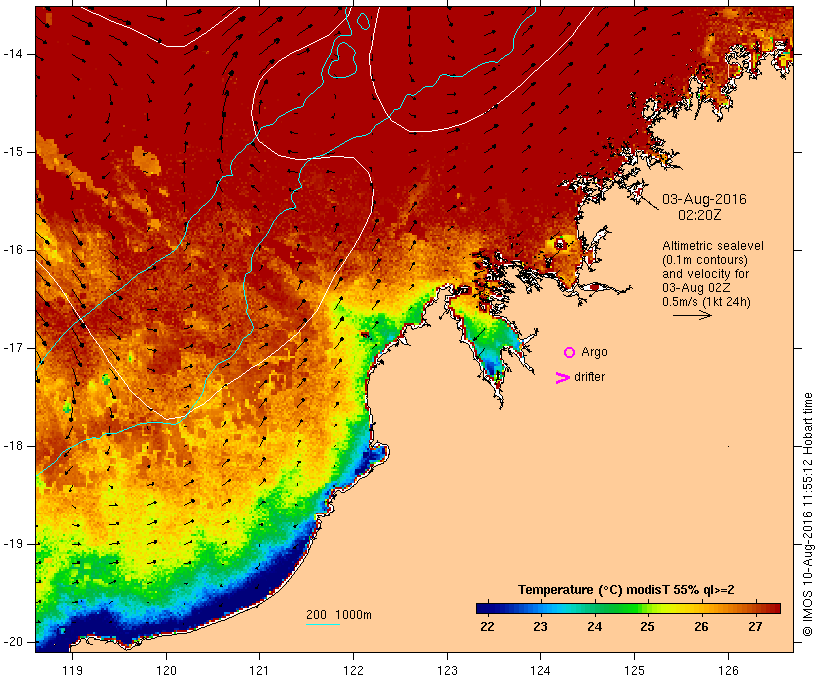Click the 'and velocity for' caption line
Viewport: 820px width, 680px height.
705,274
